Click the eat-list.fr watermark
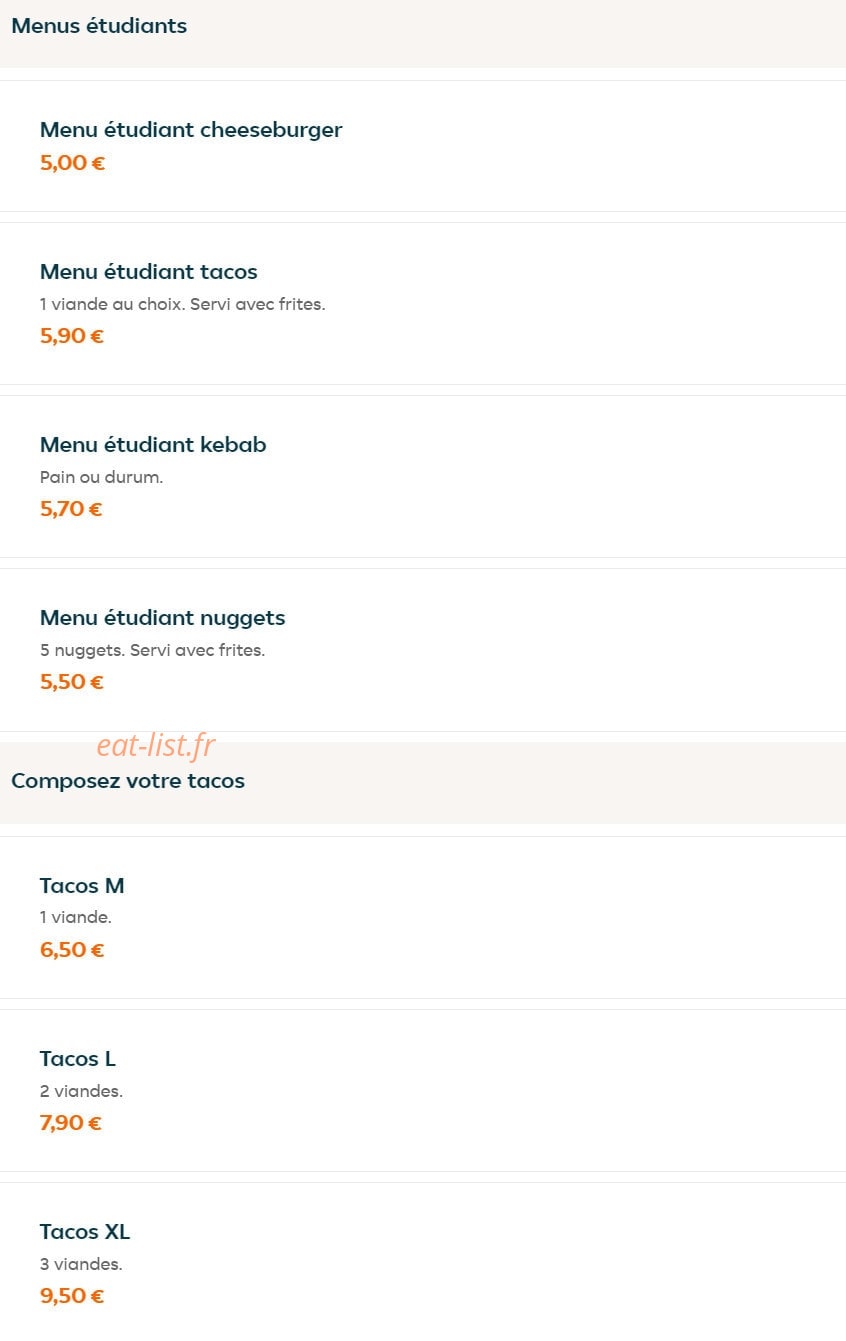This screenshot has width=846, height=1341. (156, 745)
